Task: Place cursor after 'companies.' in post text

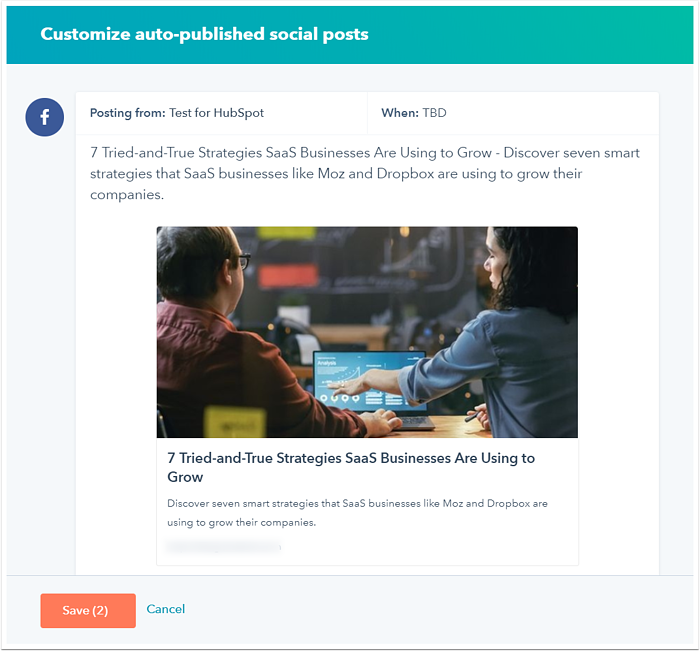Action: (x=165, y=195)
